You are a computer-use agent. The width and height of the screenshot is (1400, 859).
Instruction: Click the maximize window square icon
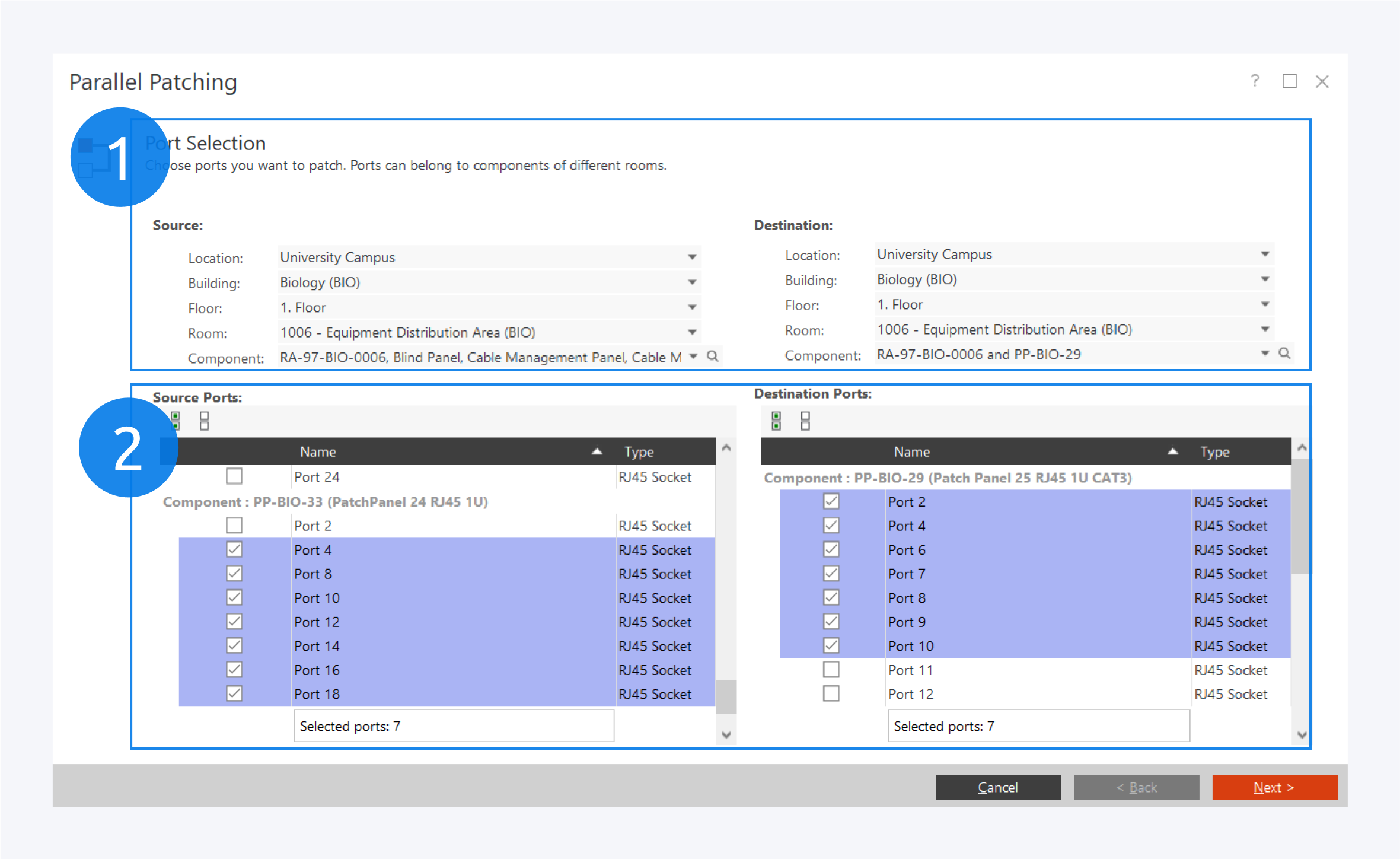(x=1289, y=81)
